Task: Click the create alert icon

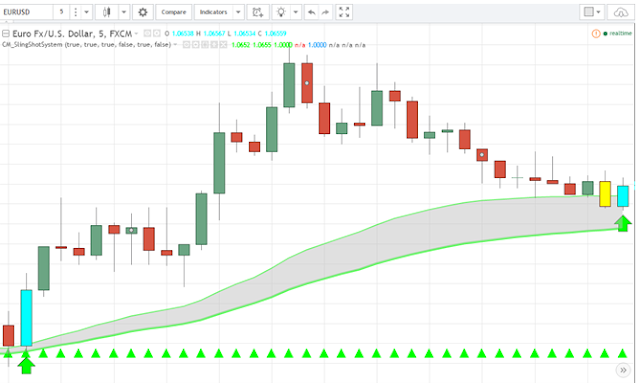Action: tap(258, 12)
